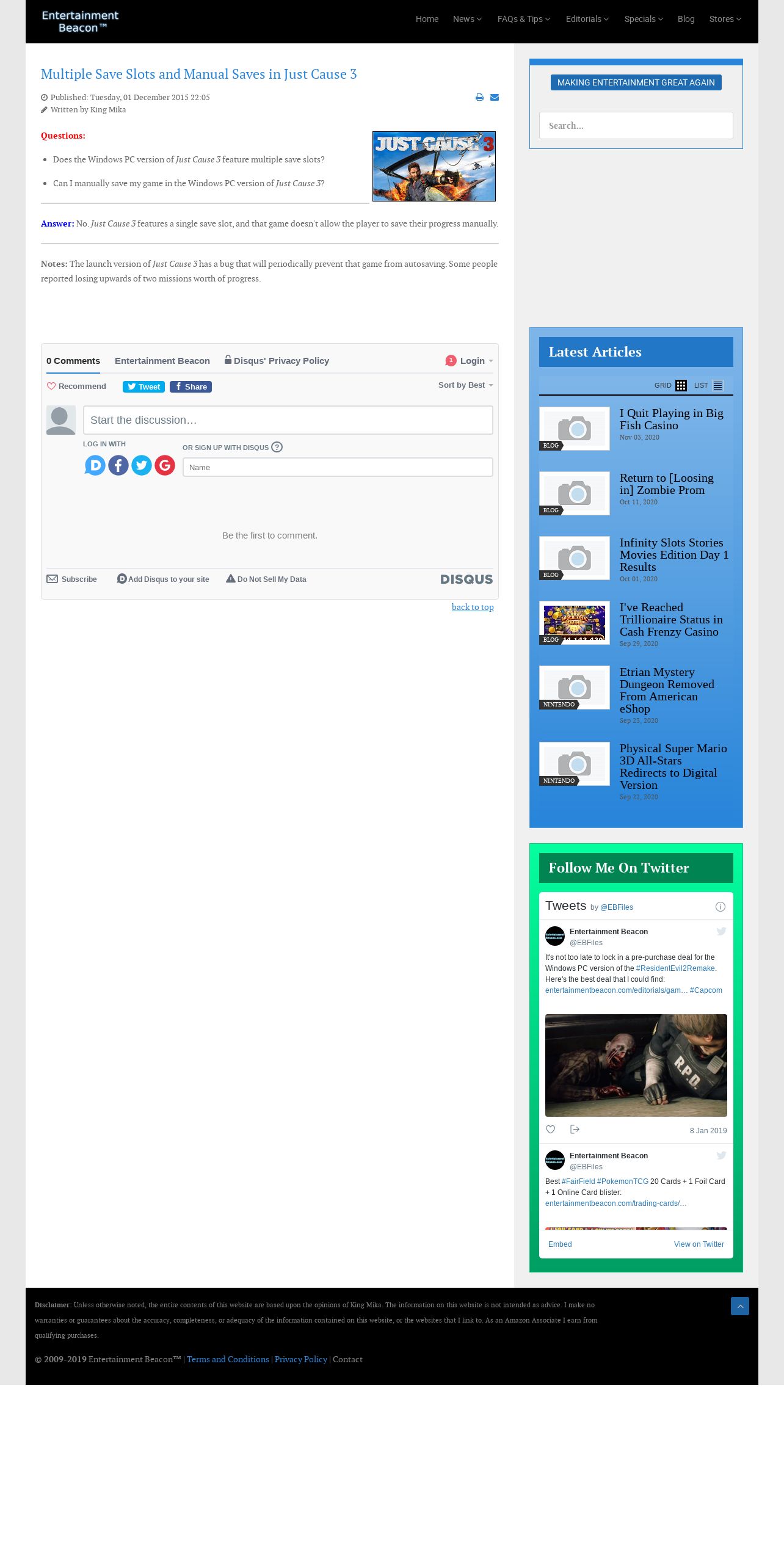Click View on Twitter link
The width and height of the screenshot is (784, 1568).
point(699,1244)
